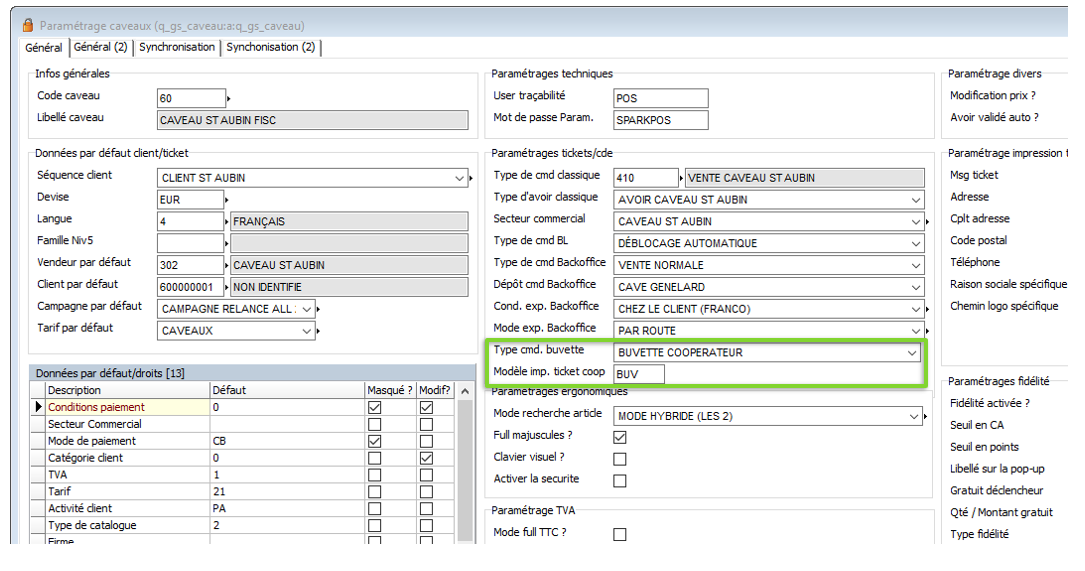Open the Type cmd. buvette dropdown

coord(911,353)
